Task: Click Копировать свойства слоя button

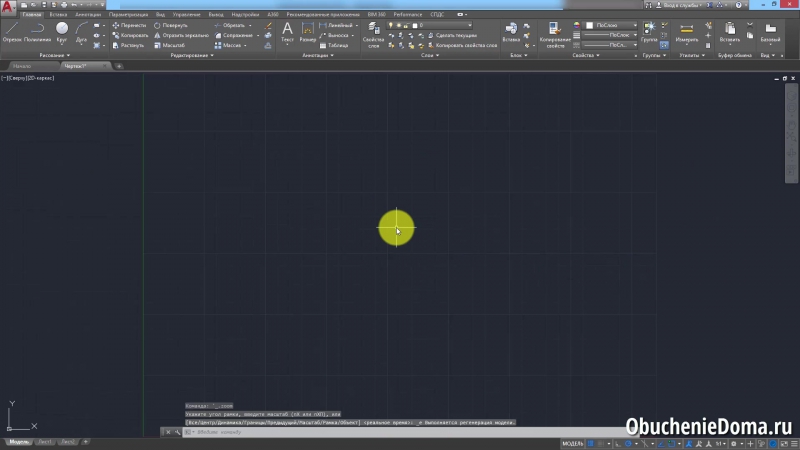Action: click(462, 45)
